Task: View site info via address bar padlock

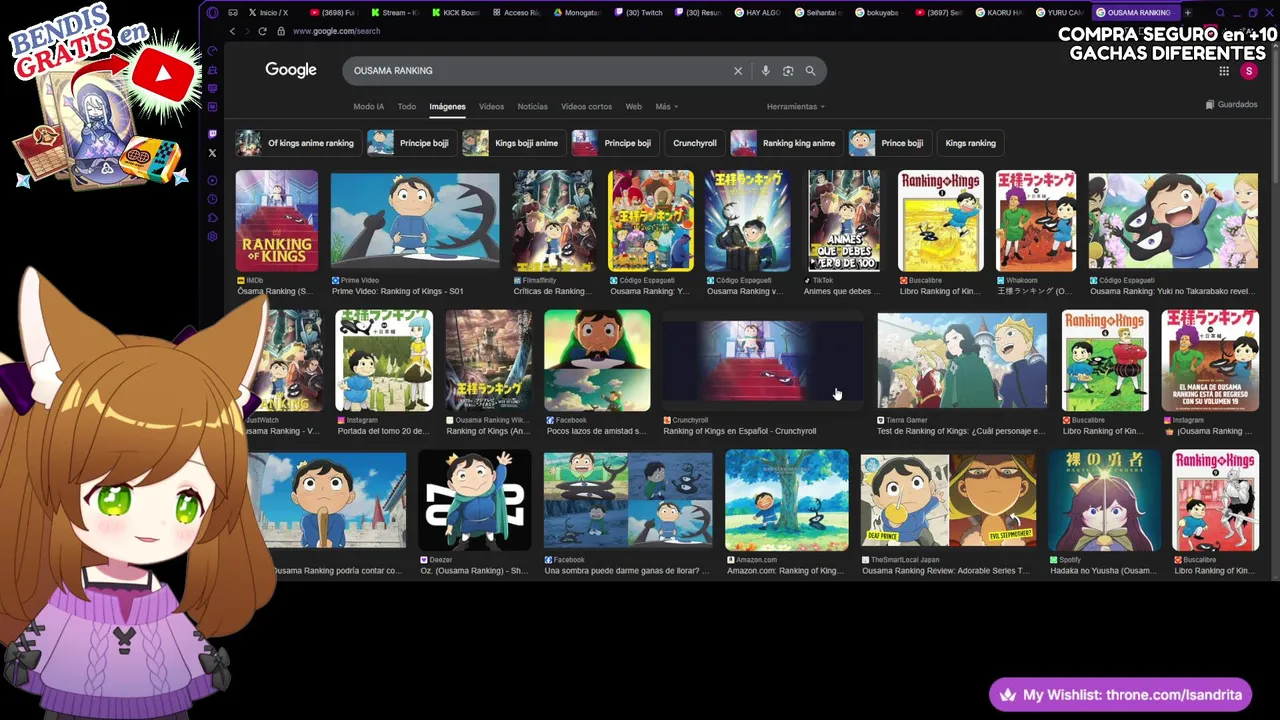Action: [x=281, y=31]
